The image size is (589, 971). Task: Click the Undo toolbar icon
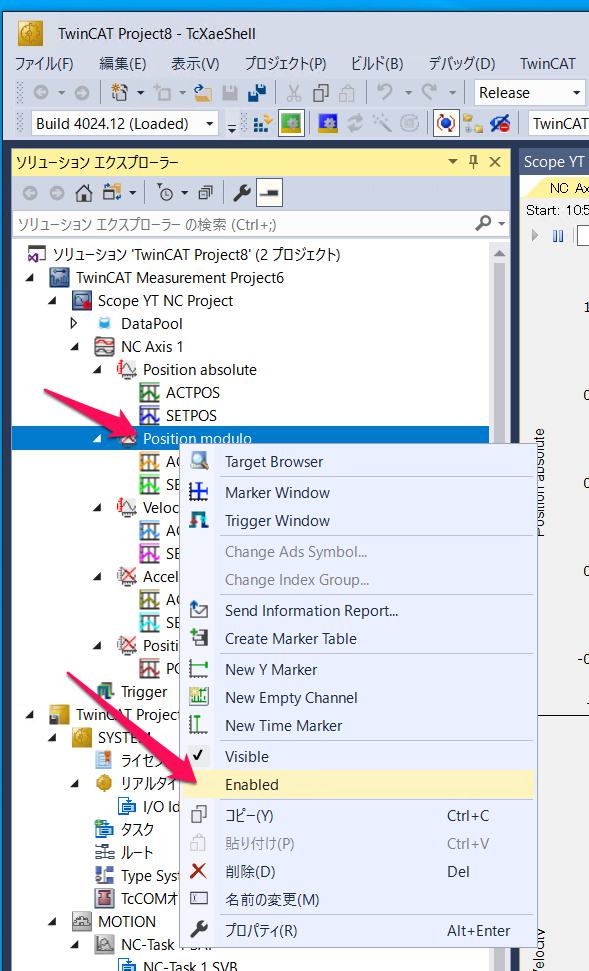click(x=385, y=93)
